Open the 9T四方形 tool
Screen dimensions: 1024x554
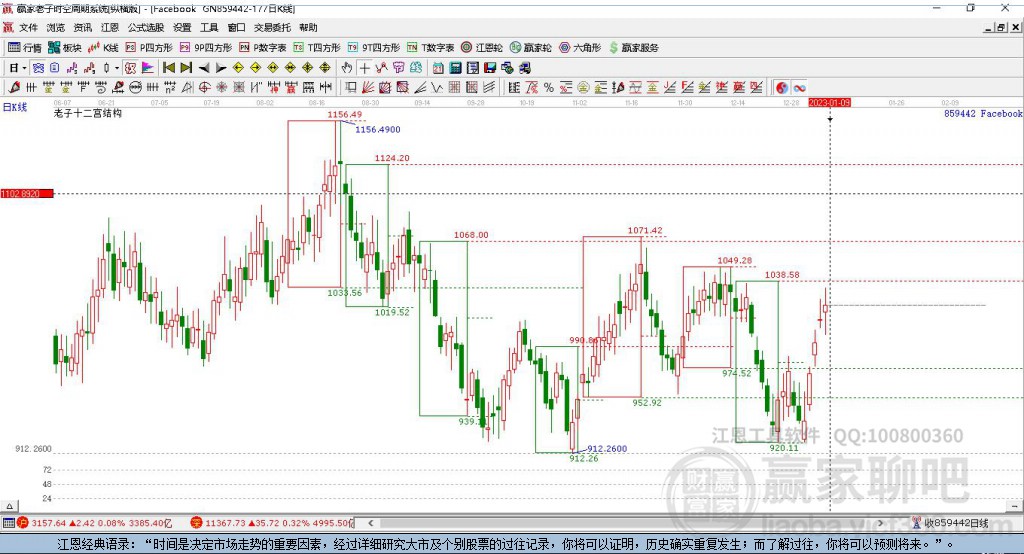[x=374, y=48]
